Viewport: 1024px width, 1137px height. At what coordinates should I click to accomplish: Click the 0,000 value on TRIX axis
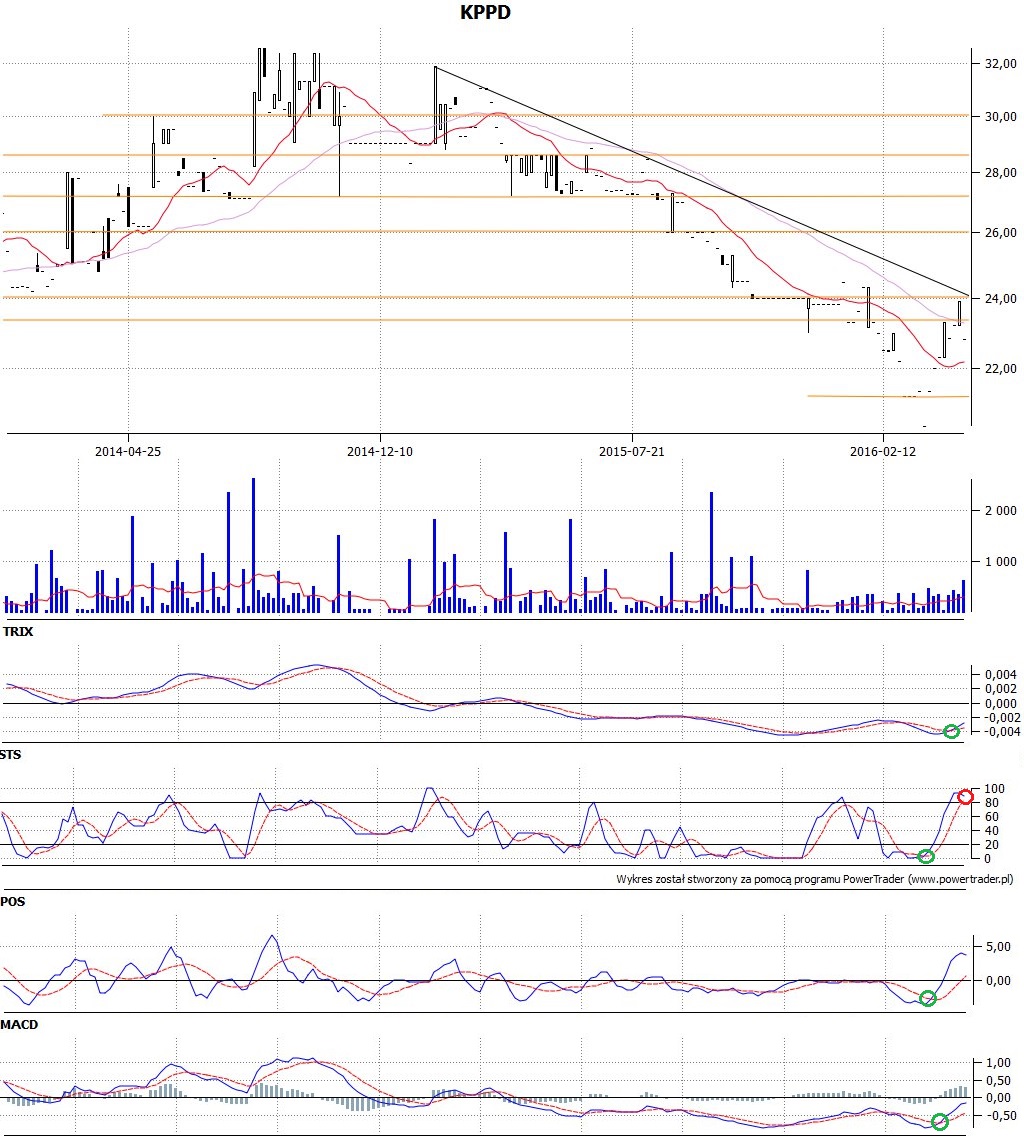(1001, 703)
